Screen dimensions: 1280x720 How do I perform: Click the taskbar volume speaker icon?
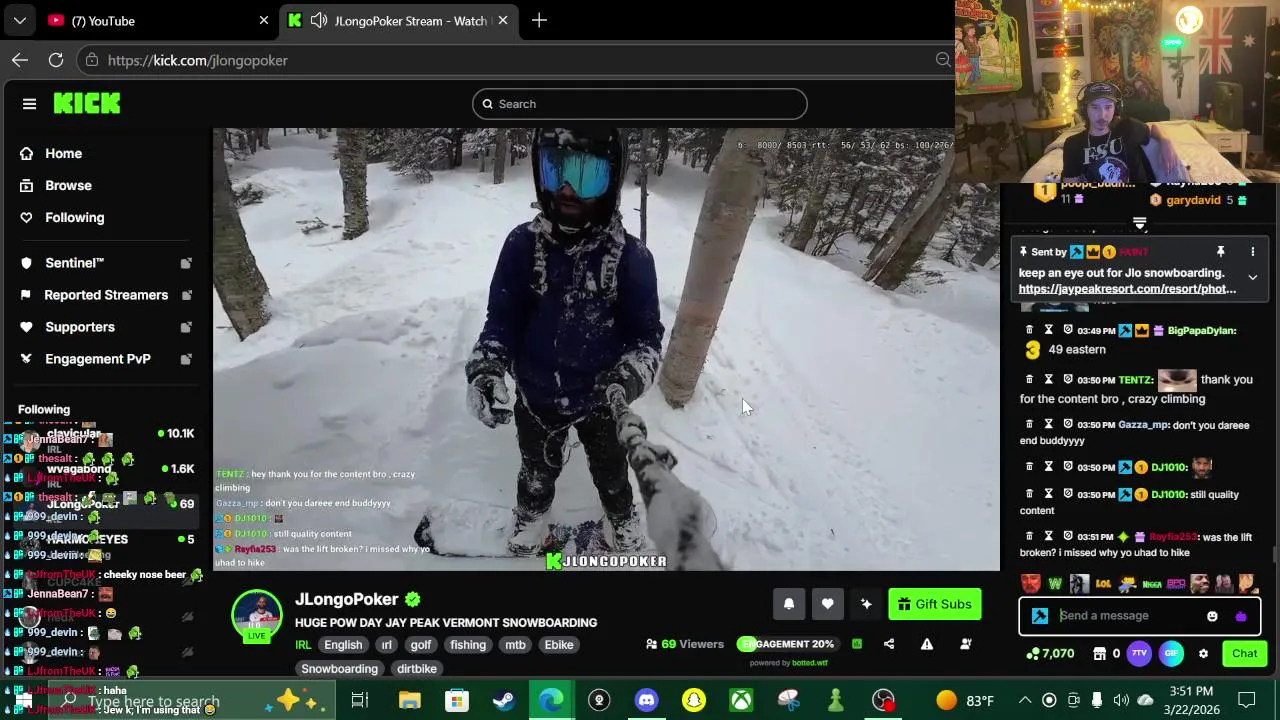pos(1121,700)
